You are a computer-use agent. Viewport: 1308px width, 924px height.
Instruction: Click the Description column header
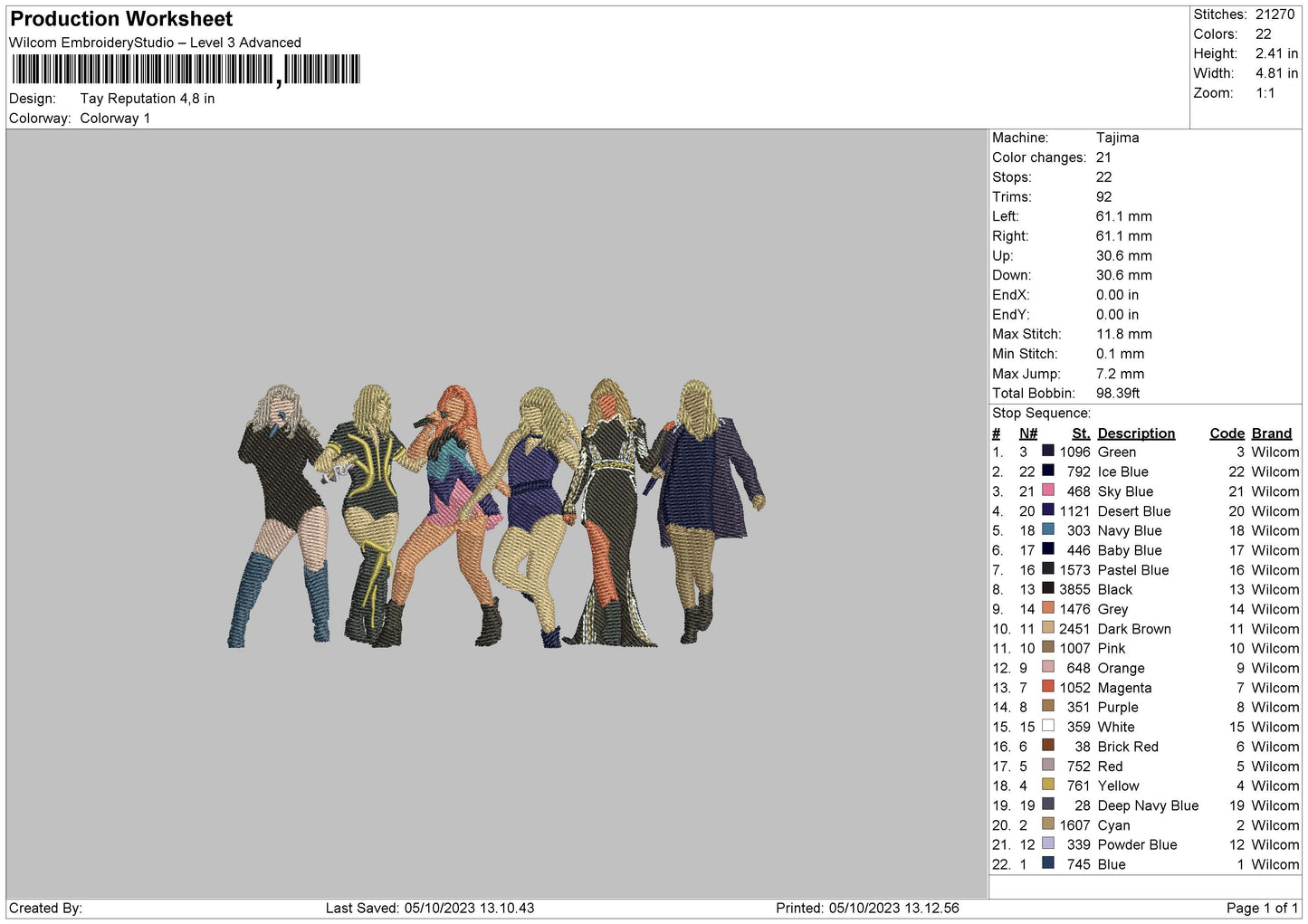point(1136,433)
